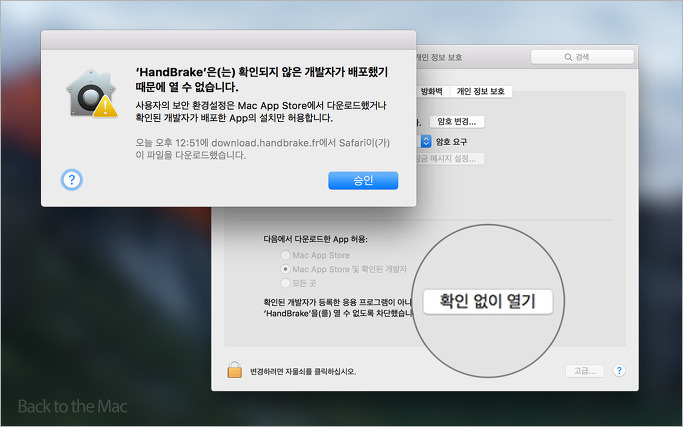The image size is (683, 427).
Task: Click the alert headline about HandBrake developer
Action: pos(261,79)
